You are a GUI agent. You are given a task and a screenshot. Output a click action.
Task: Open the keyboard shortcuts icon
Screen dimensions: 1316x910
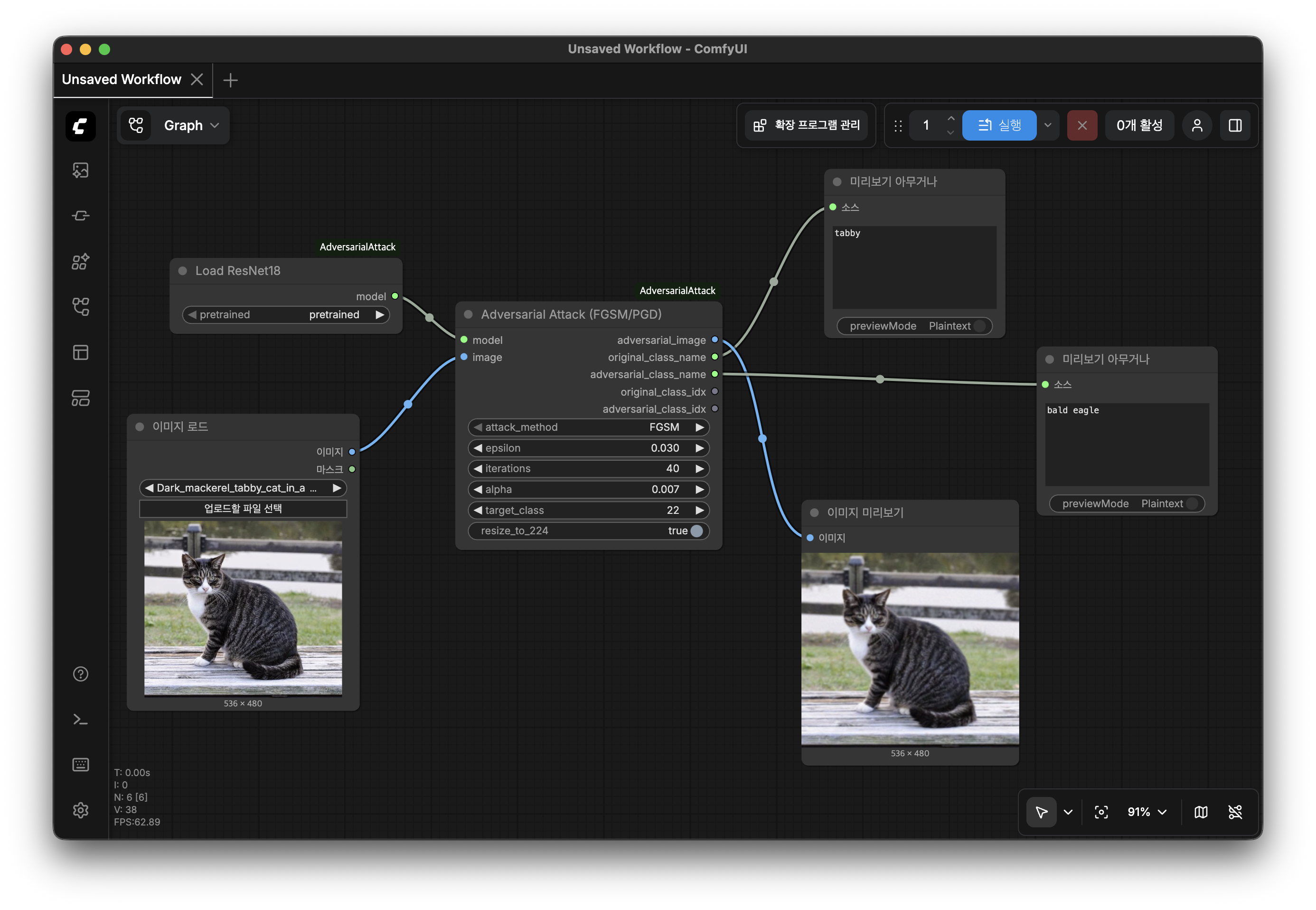pos(80,765)
